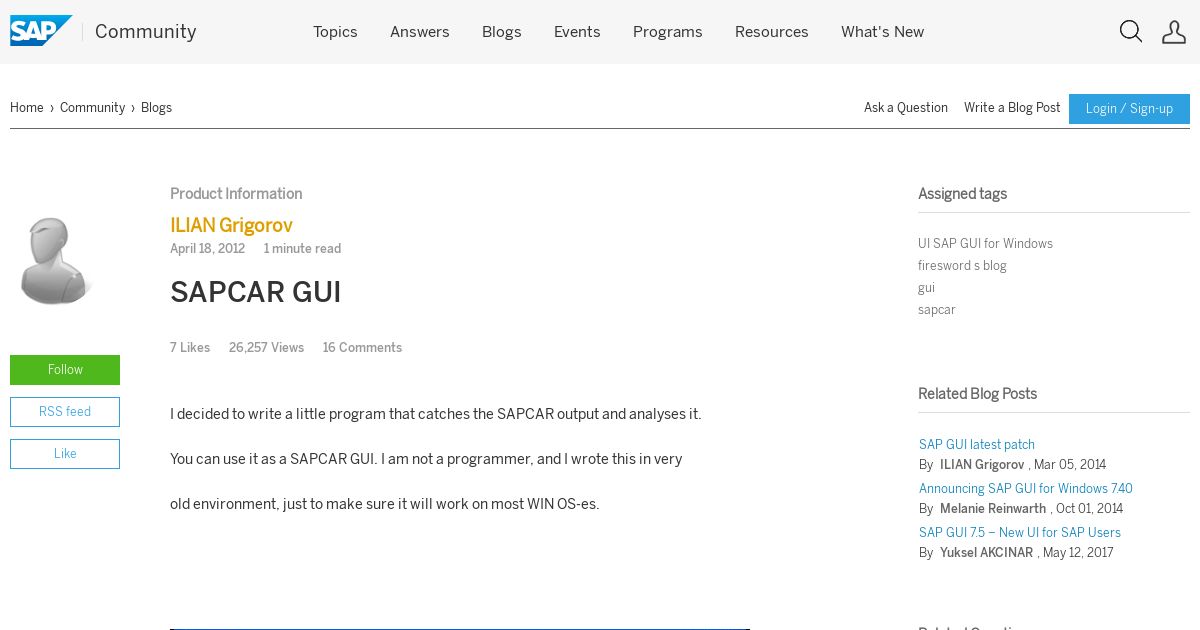
Task: Open the What's New menu
Action: tap(882, 32)
